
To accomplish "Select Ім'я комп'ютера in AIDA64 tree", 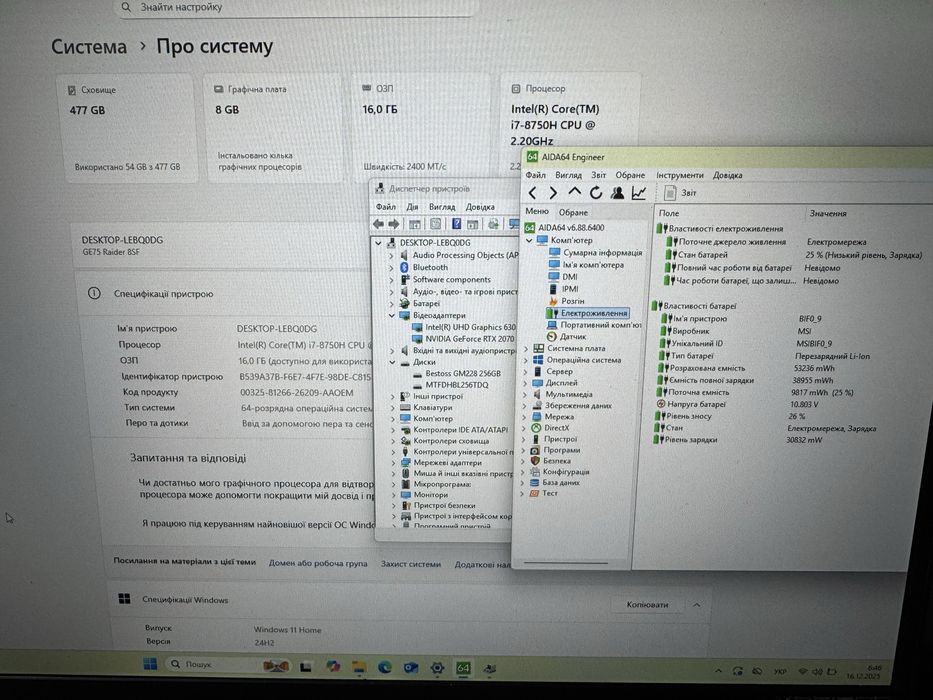I will [x=587, y=265].
